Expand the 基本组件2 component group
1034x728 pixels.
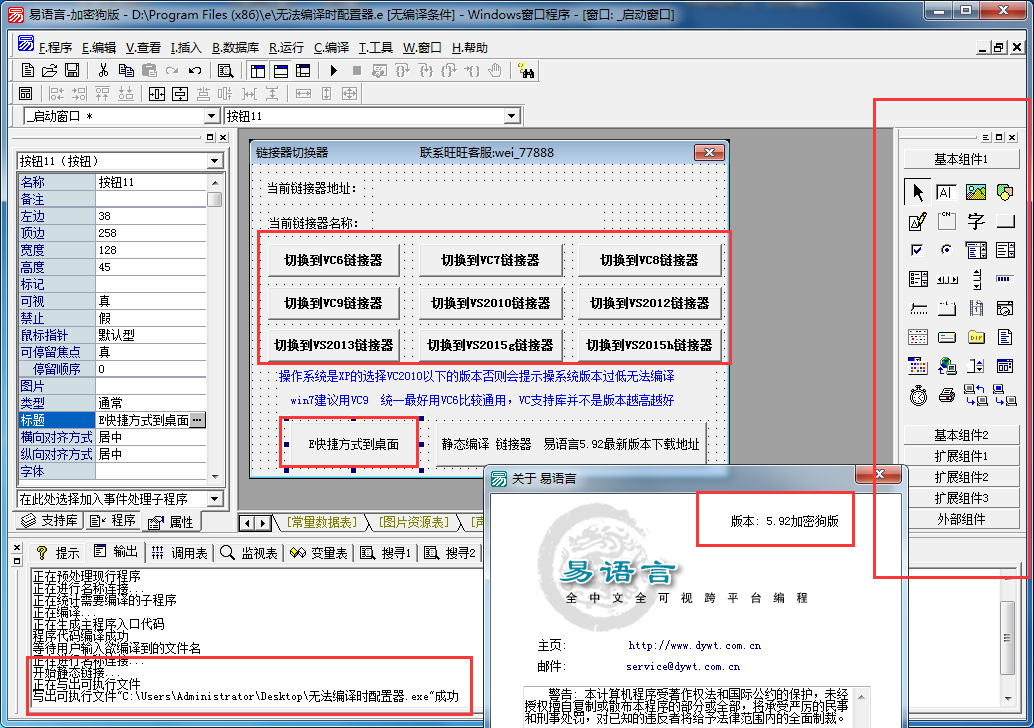961,435
